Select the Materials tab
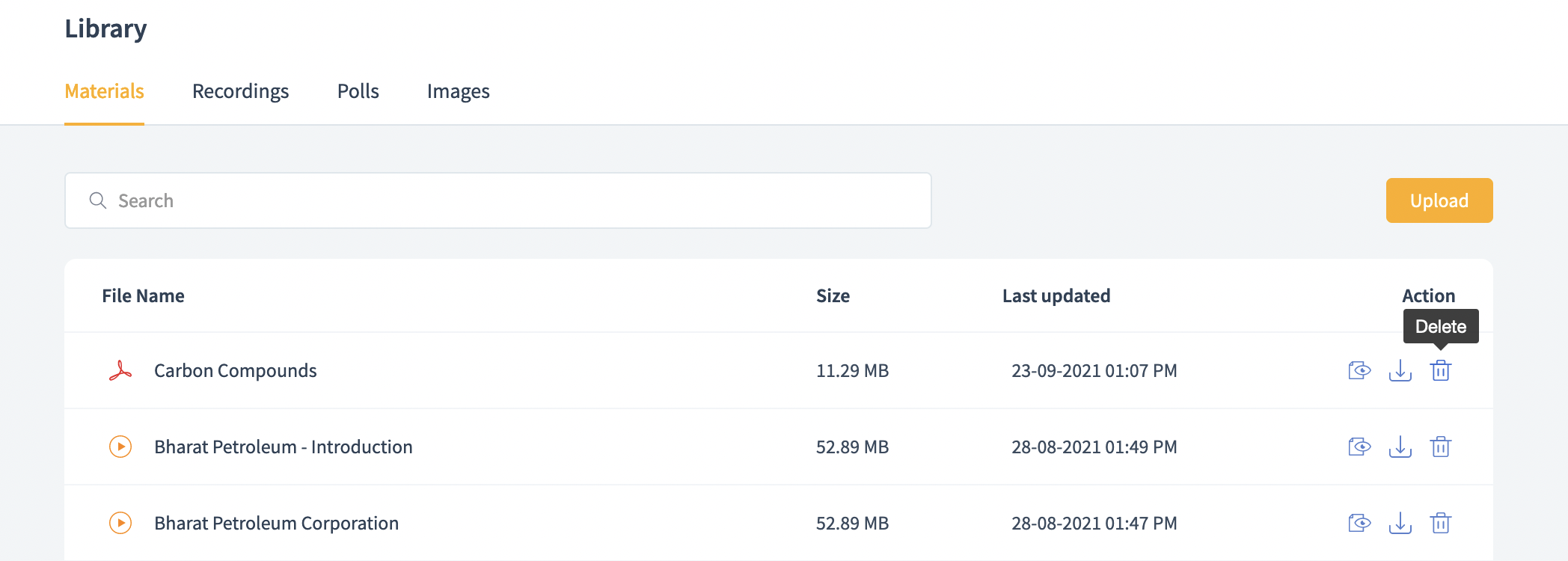Screen dimensions: 1568x561 point(104,91)
